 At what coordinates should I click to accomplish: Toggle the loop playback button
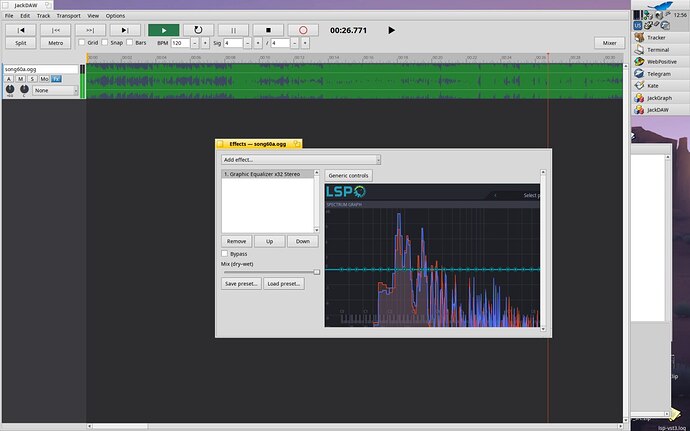(x=198, y=30)
